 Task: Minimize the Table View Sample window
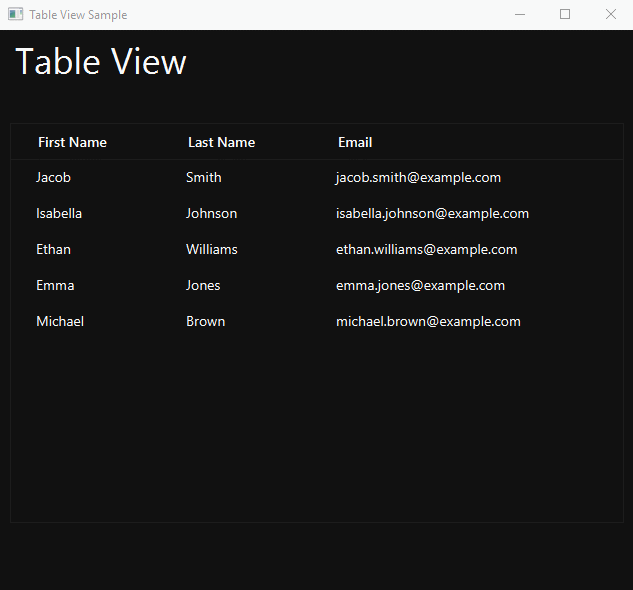point(520,15)
